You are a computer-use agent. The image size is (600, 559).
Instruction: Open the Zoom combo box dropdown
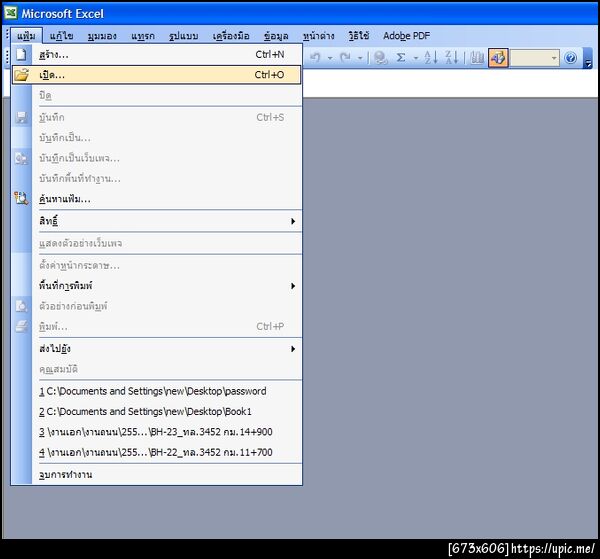coord(554,58)
